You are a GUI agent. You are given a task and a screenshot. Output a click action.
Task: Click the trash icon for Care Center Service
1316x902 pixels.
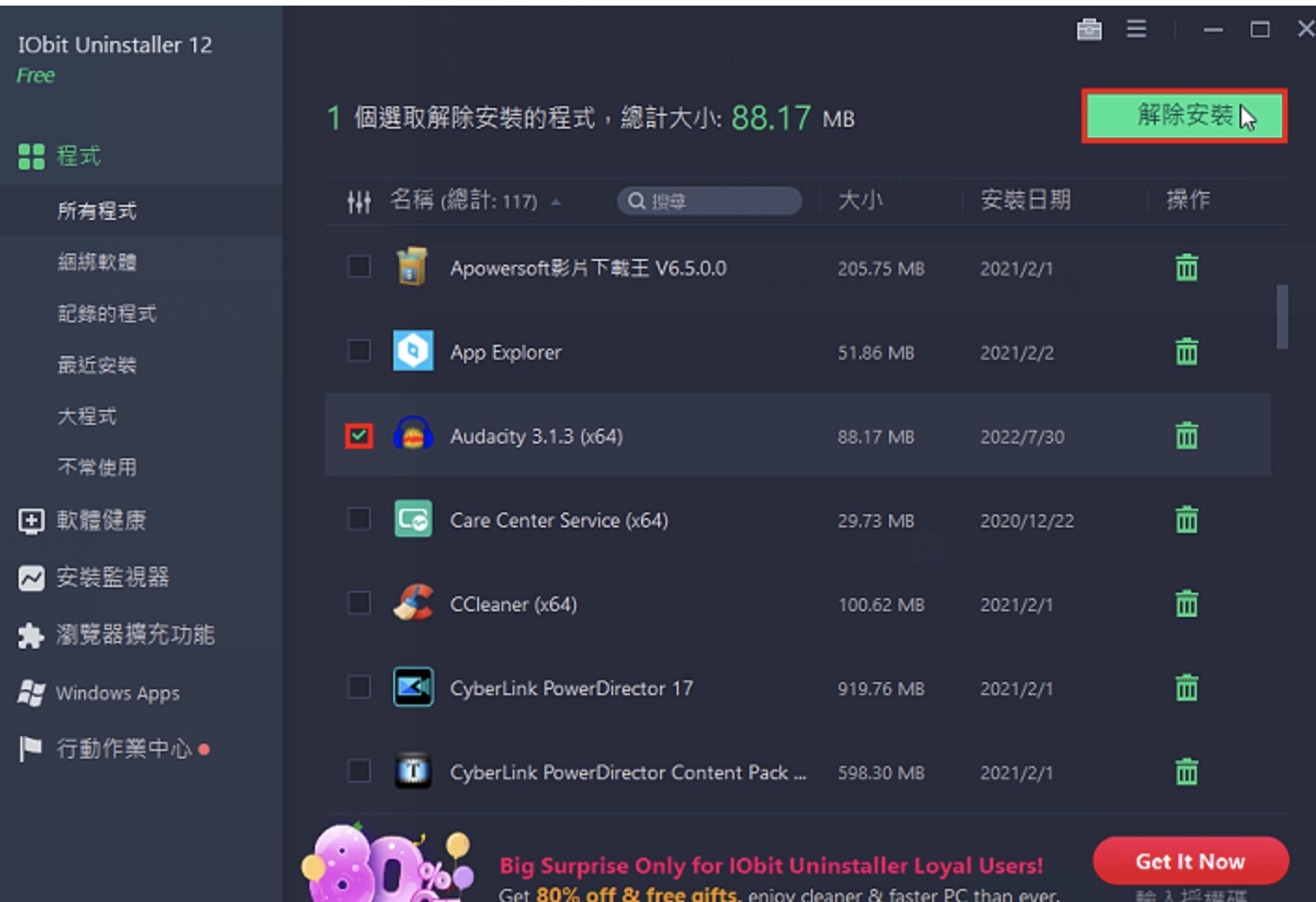(x=1186, y=519)
